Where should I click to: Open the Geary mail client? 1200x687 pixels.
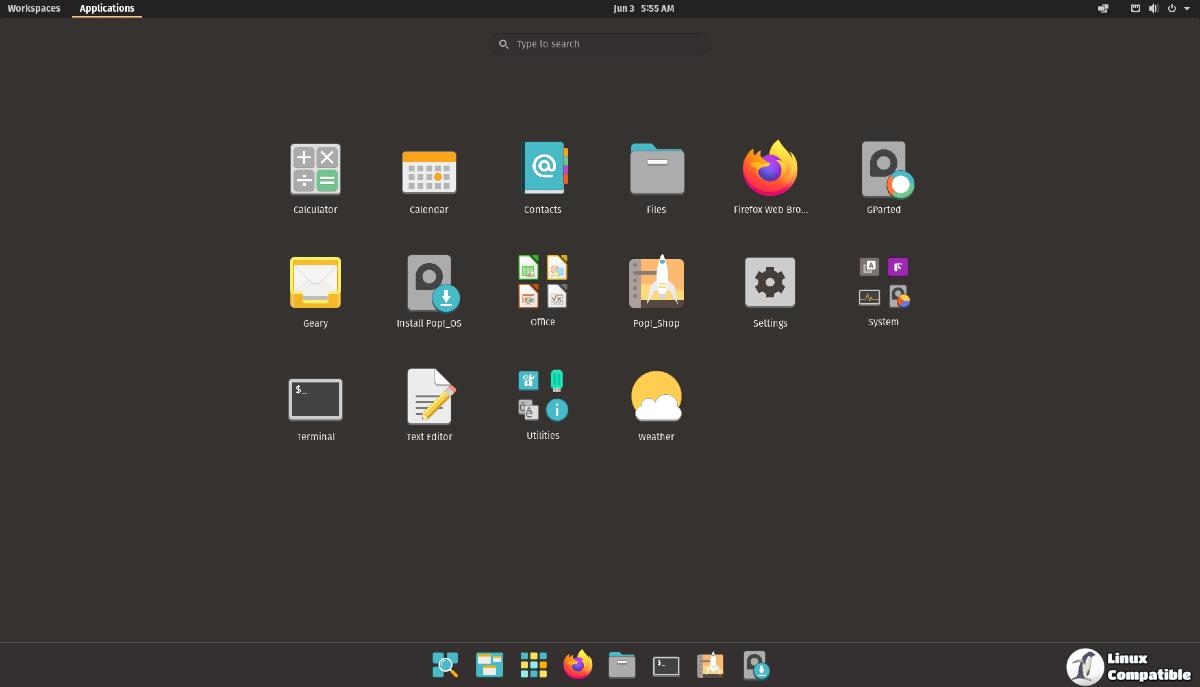(315, 283)
